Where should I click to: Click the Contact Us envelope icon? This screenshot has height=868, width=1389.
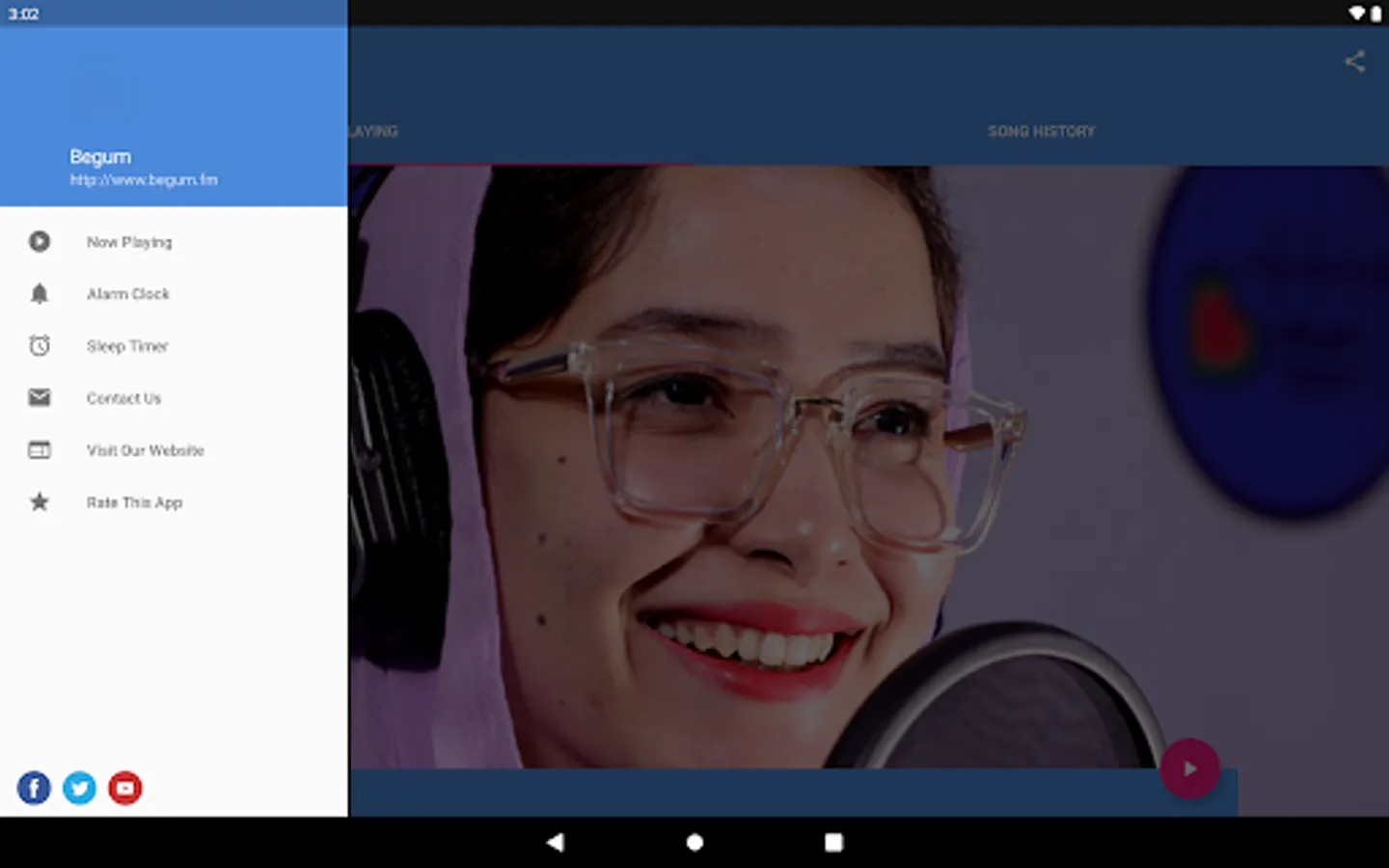coord(40,397)
